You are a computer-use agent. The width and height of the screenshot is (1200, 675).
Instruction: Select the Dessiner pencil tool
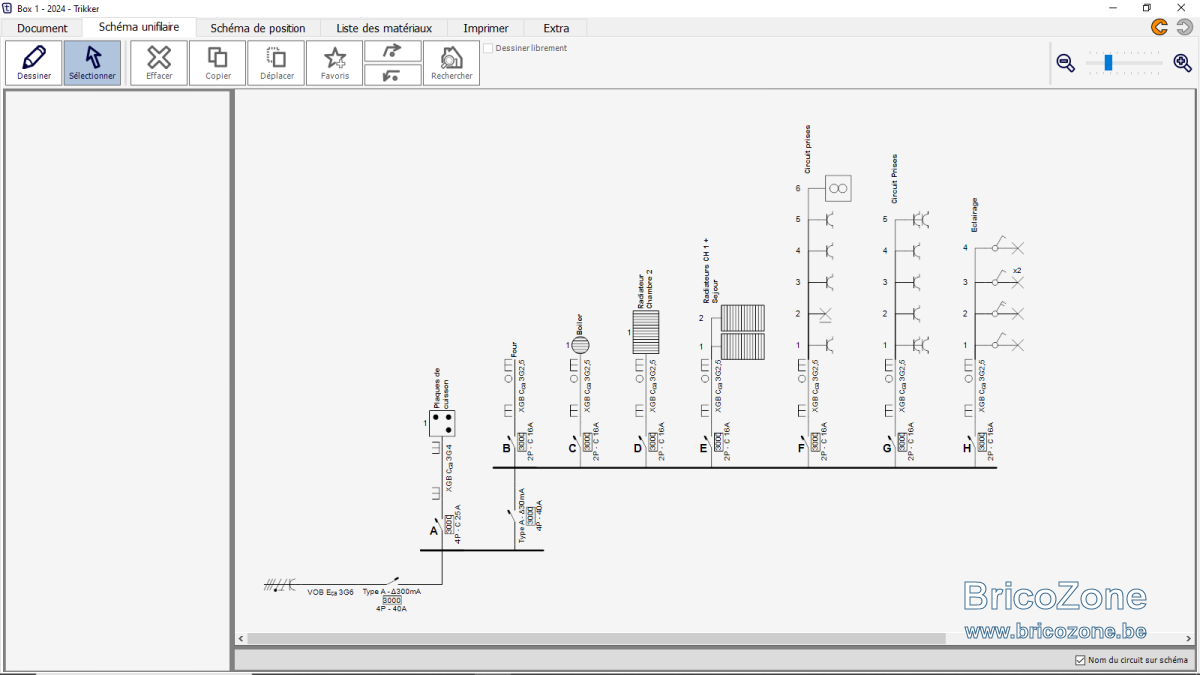point(34,63)
